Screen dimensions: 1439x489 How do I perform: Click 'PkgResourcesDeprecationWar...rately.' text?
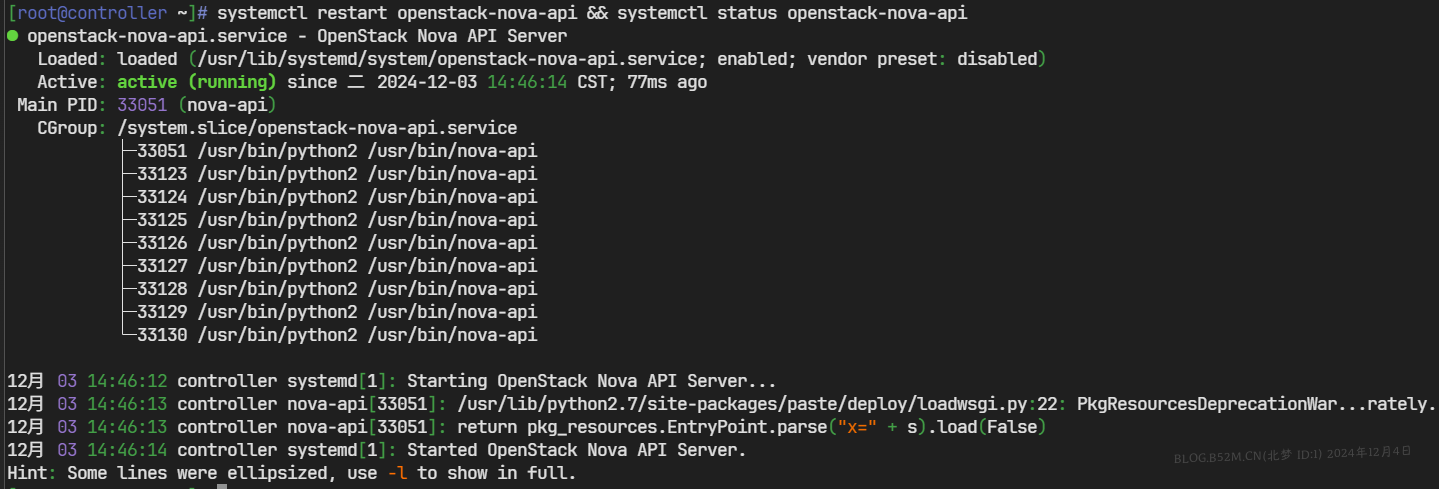[1257, 404]
